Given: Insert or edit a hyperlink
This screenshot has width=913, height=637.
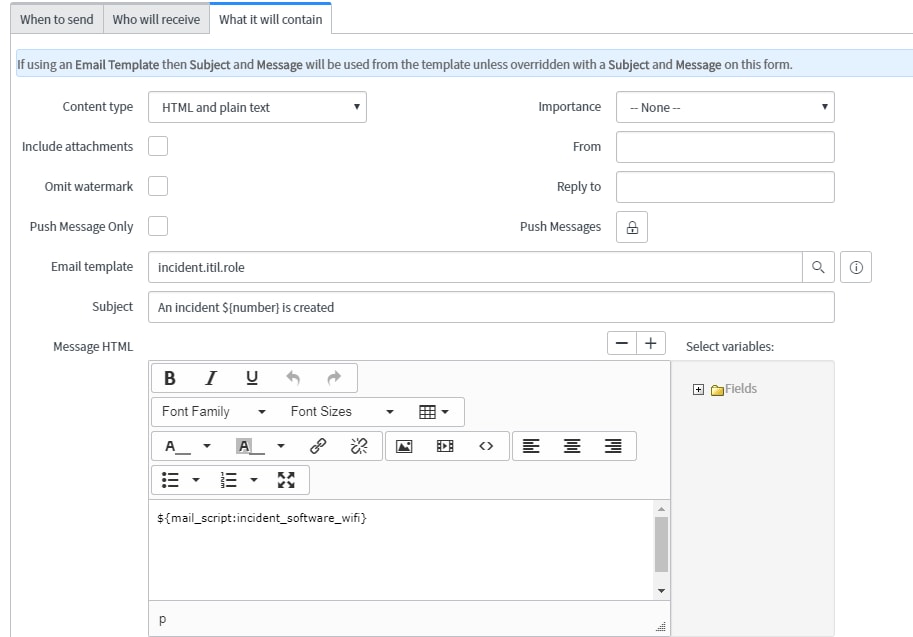Looking at the screenshot, I should click(x=318, y=447).
